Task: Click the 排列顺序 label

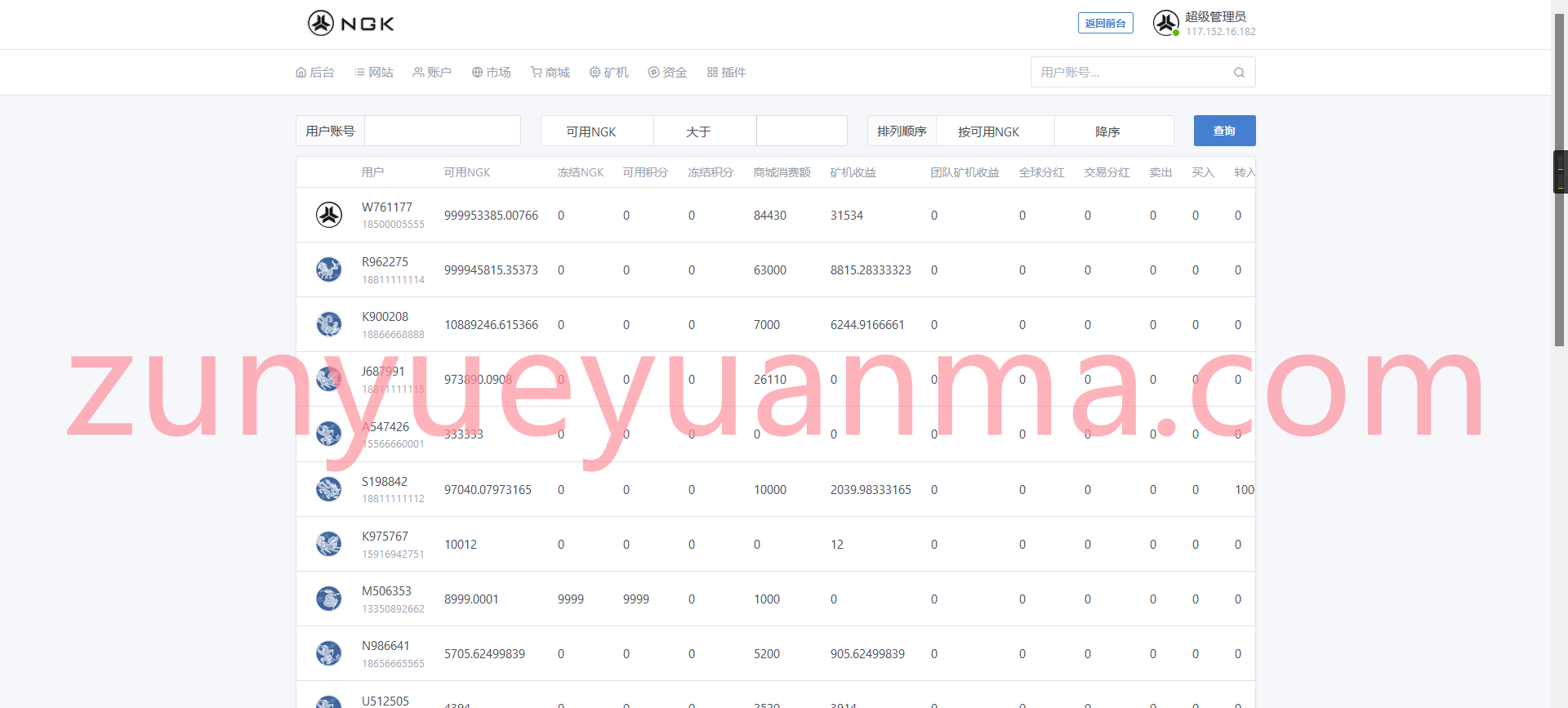Action: tap(902, 131)
